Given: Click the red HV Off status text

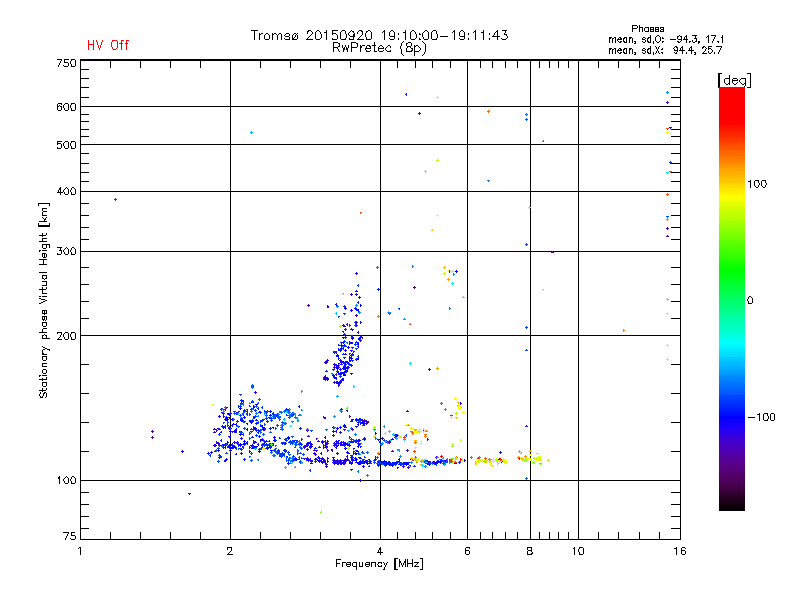Looking at the screenshot, I should pyautogui.click(x=108, y=45).
